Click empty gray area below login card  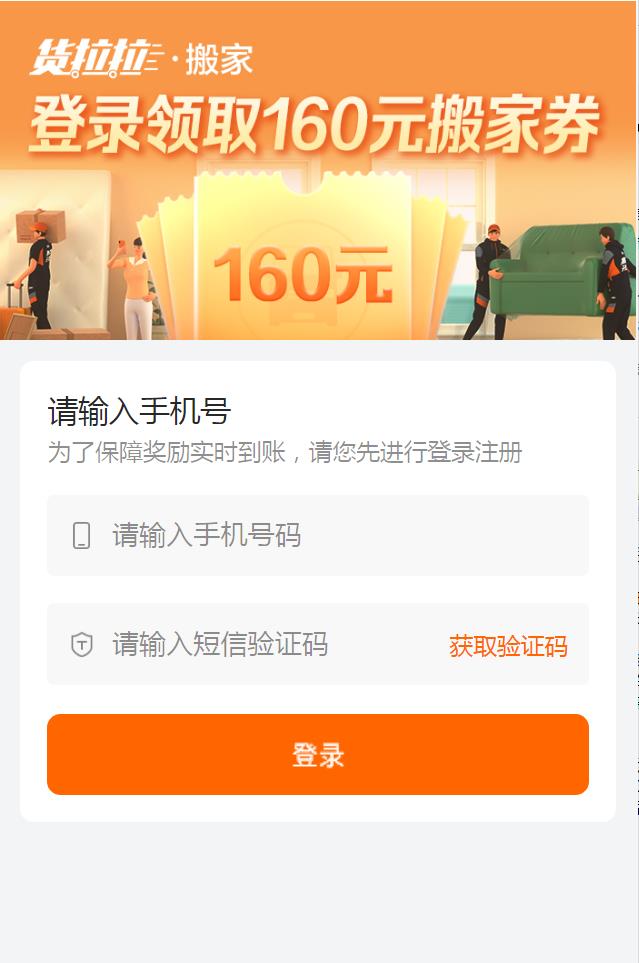coord(318,891)
